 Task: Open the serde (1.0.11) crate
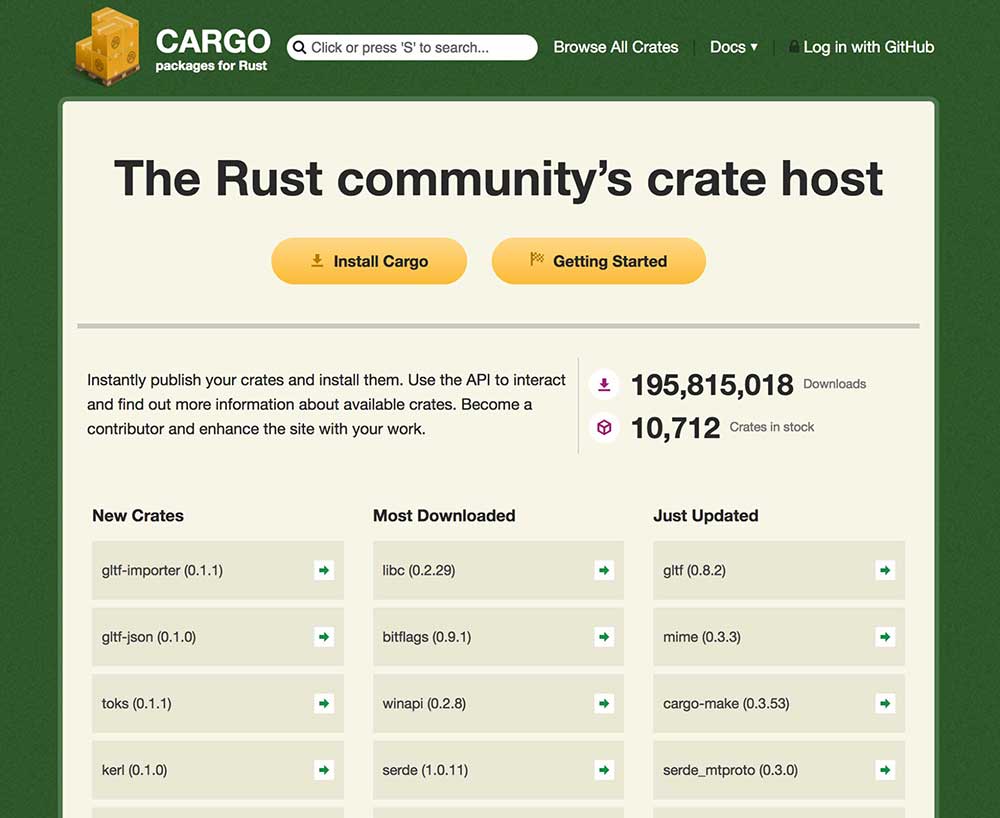click(x=498, y=770)
